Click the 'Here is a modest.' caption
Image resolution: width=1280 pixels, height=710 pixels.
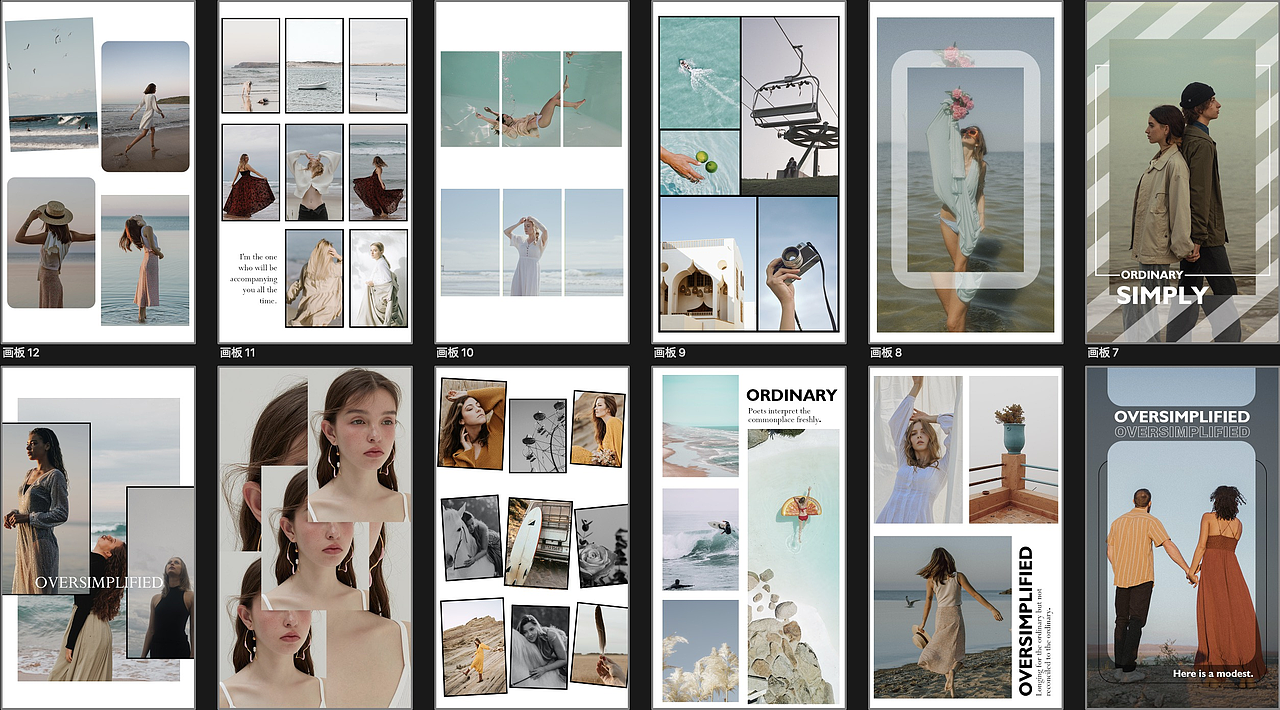1213,674
